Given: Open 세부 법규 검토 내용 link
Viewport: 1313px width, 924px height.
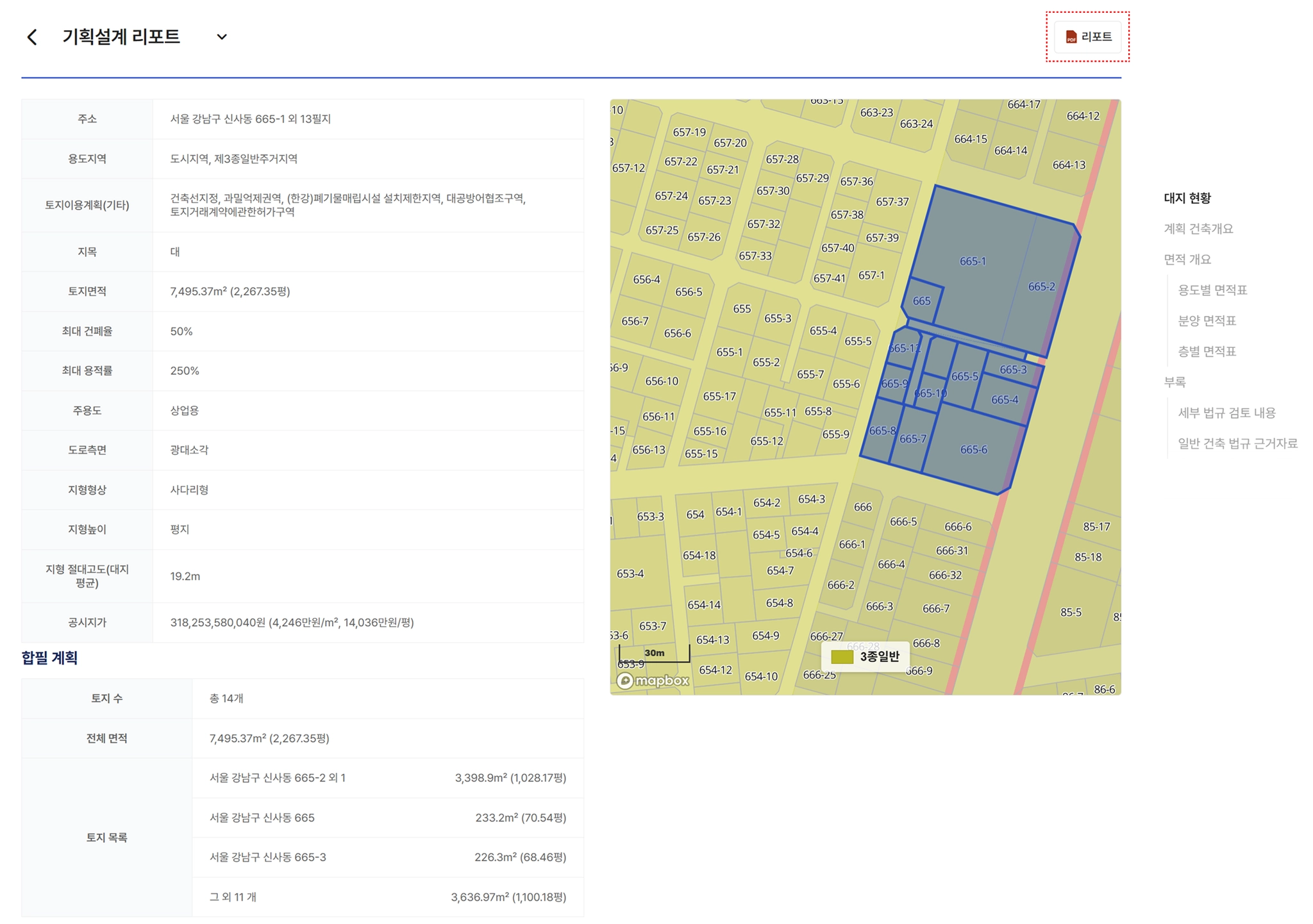Looking at the screenshot, I should point(1226,413).
